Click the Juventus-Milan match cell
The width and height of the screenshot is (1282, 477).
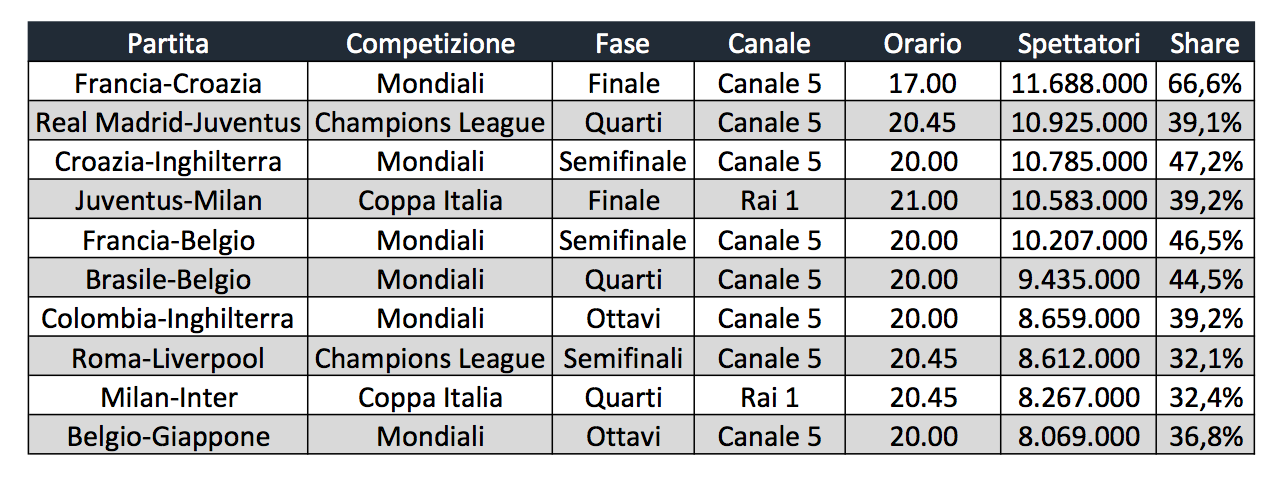[168, 201]
